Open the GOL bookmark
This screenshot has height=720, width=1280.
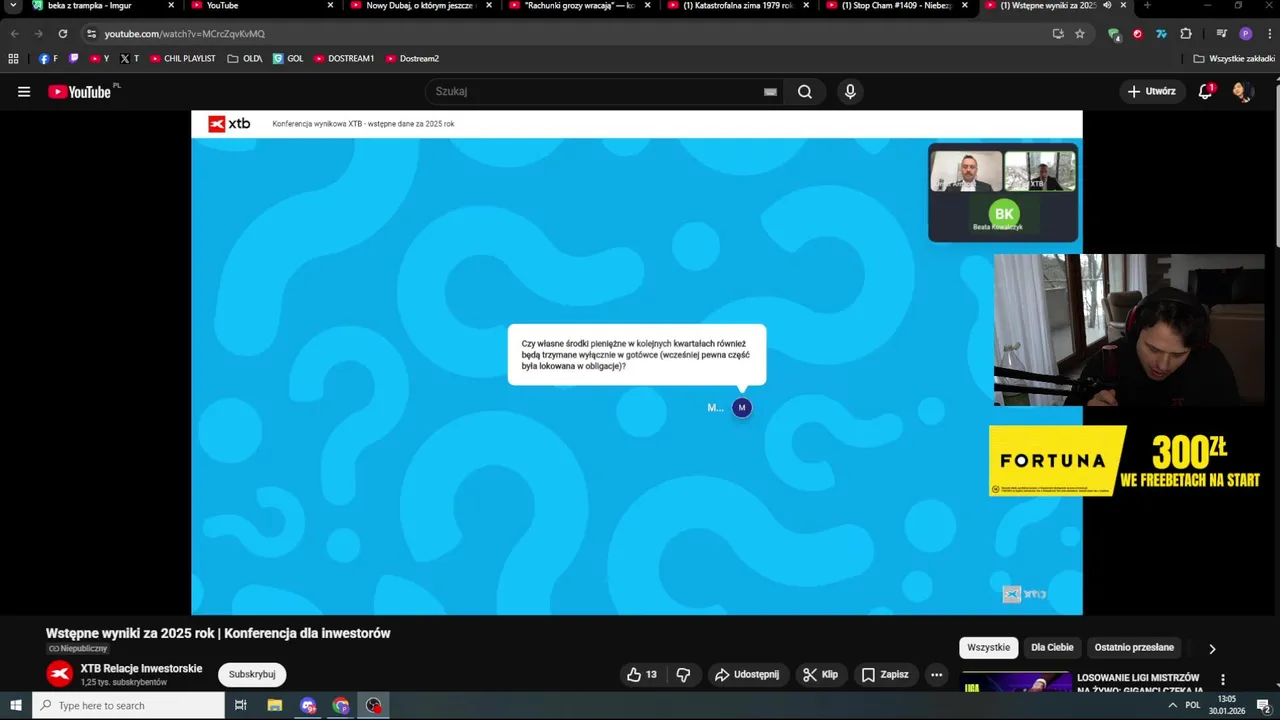(288, 59)
